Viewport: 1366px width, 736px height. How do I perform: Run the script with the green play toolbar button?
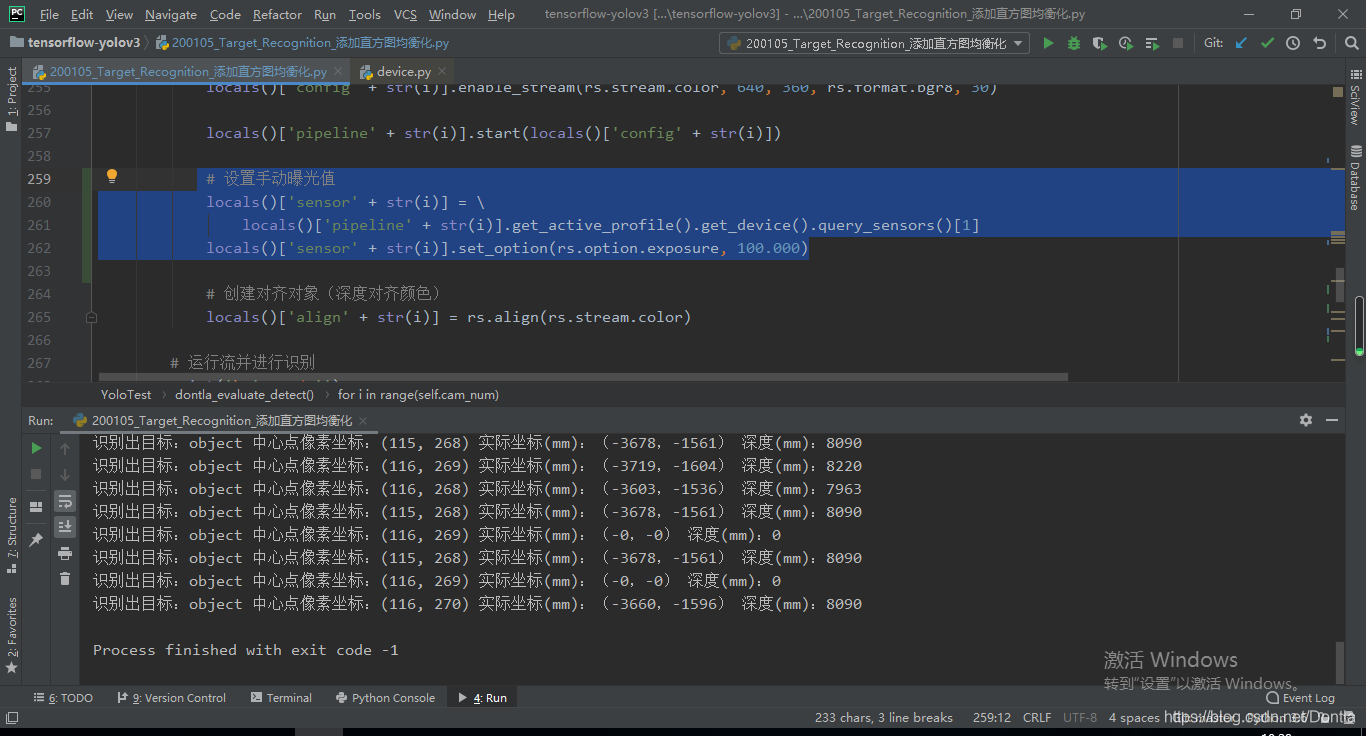[x=1048, y=43]
